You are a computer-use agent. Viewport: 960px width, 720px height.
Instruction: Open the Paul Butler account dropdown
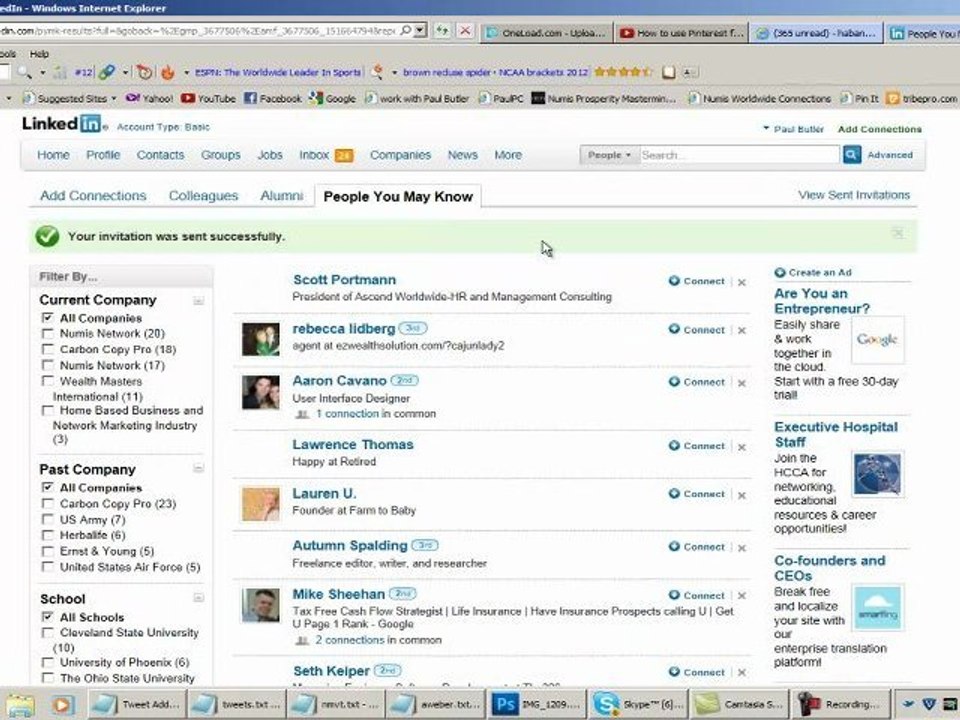[793, 129]
